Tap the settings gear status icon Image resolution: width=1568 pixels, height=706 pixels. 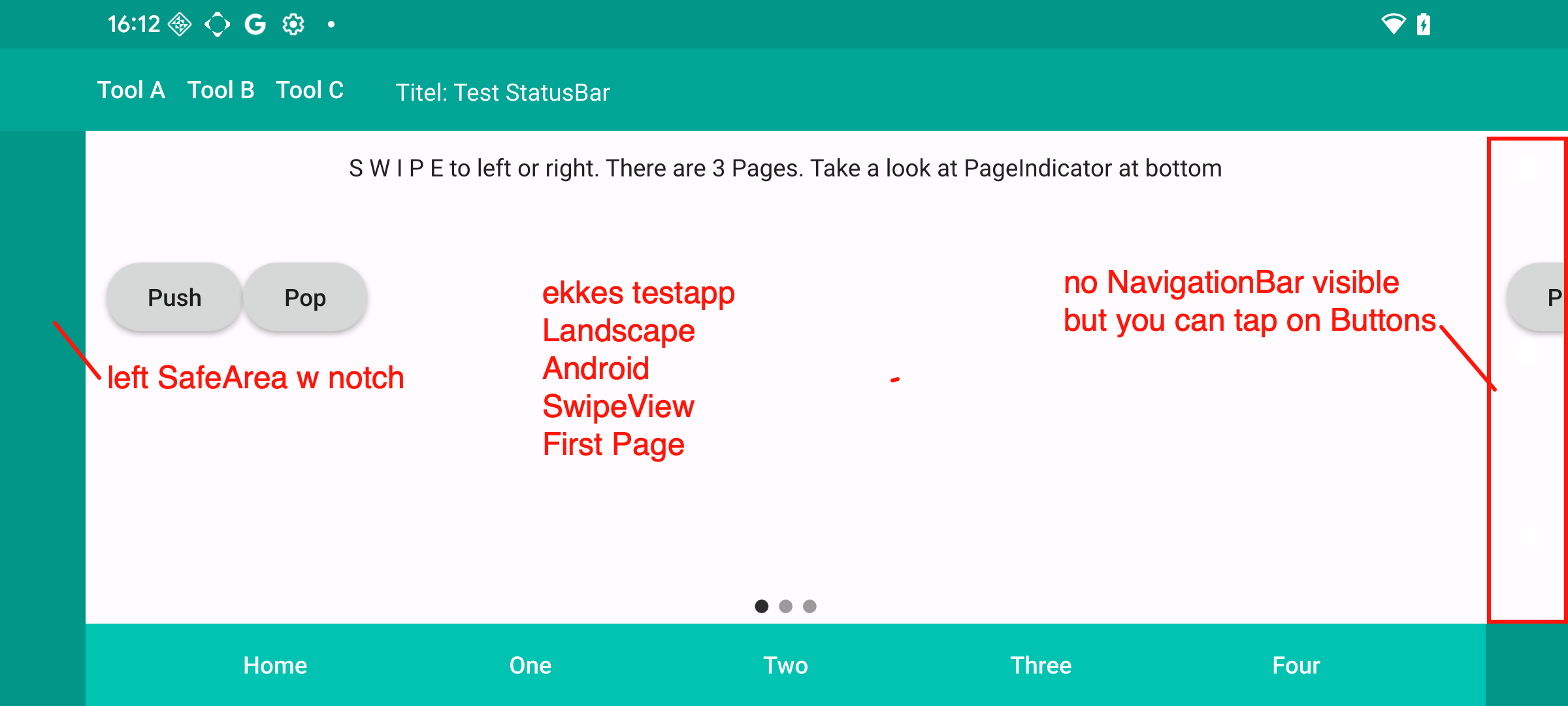[x=293, y=25]
